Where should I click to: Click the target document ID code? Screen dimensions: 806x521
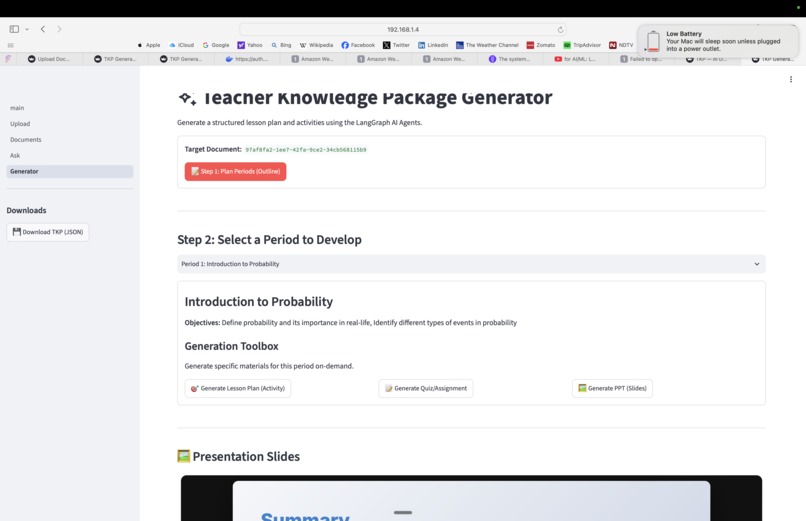[306, 150]
